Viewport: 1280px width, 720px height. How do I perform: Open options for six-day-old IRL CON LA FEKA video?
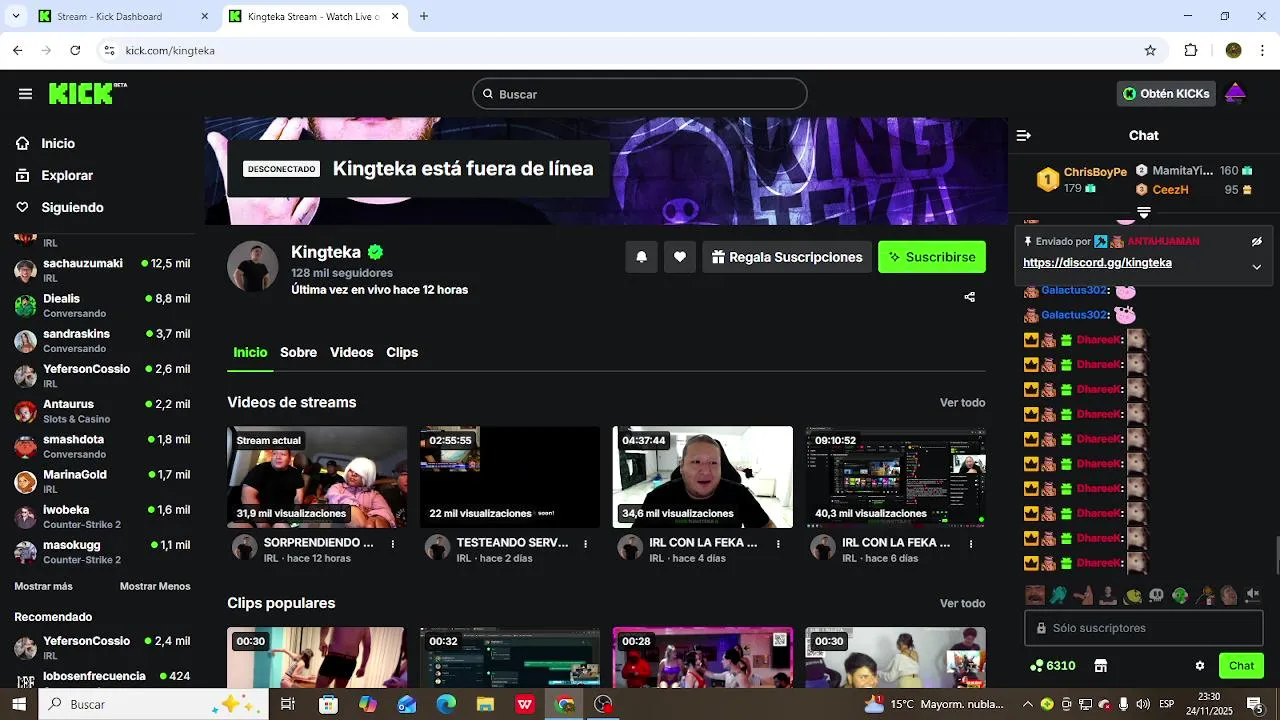click(x=972, y=544)
